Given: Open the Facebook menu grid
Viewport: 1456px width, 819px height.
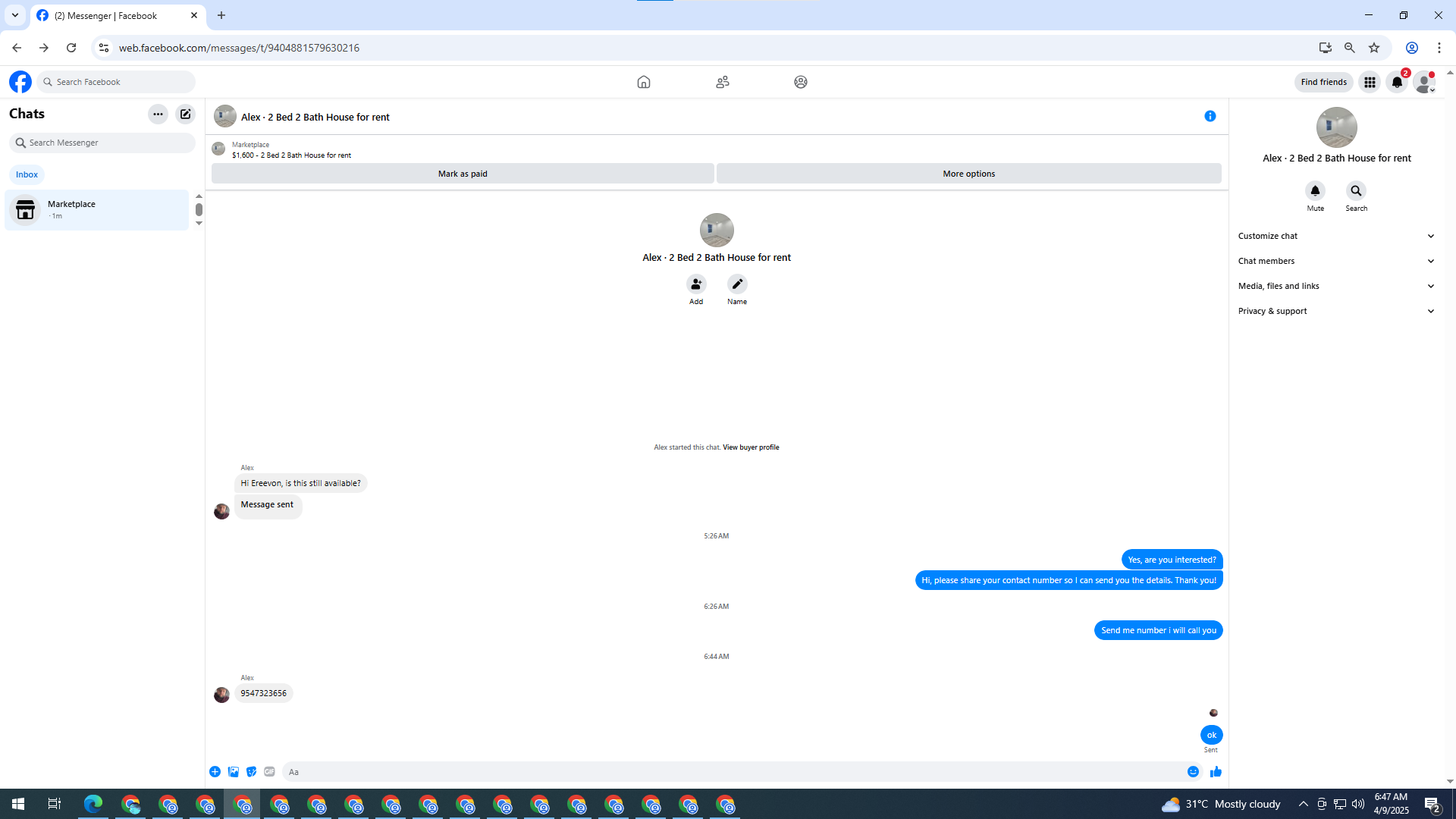Looking at the screenshot, I should click(x=1370, y=82).
